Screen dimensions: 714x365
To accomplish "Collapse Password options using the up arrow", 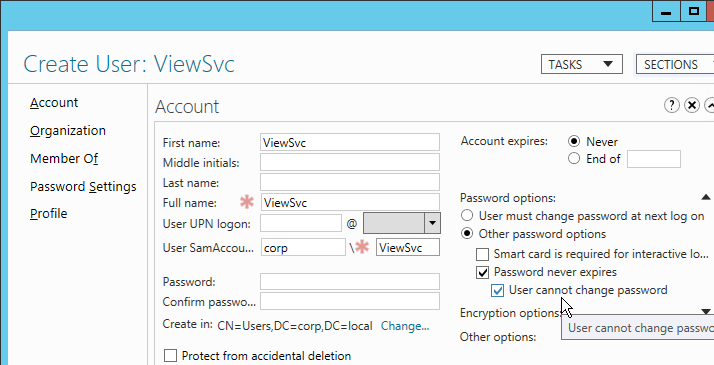I will (705, 197).
